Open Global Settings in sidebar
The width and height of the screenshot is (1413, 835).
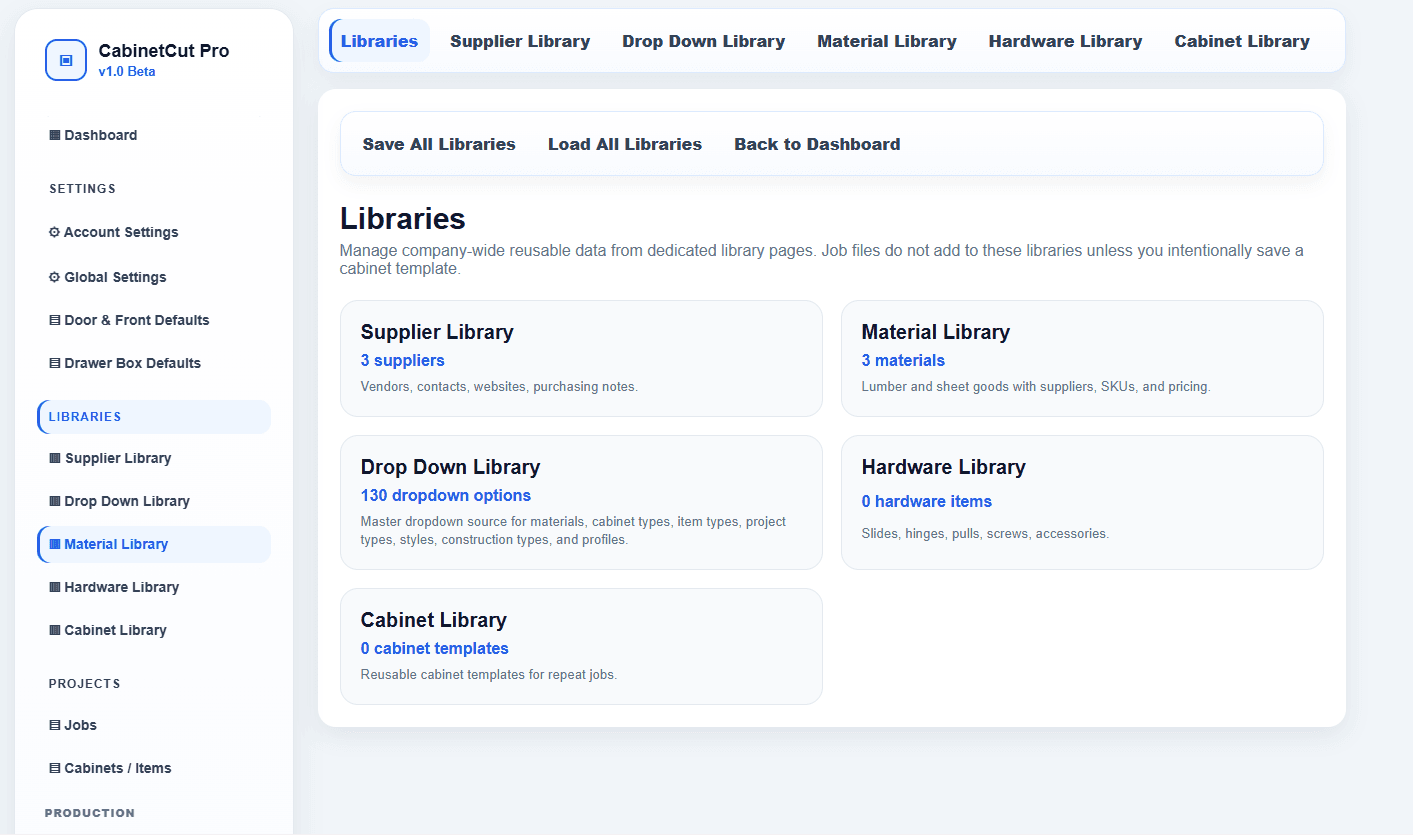(107, 277)
